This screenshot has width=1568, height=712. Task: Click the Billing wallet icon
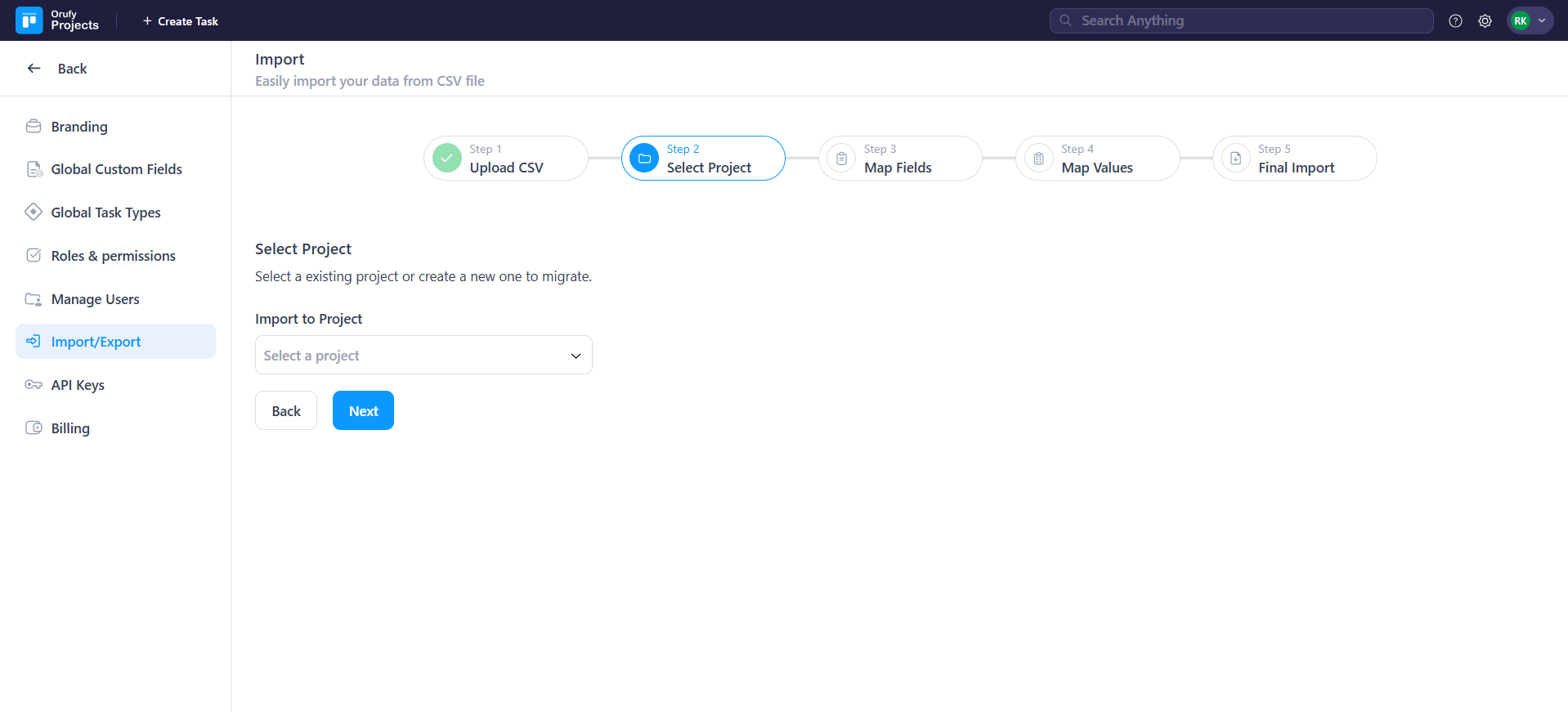(34, 428)
